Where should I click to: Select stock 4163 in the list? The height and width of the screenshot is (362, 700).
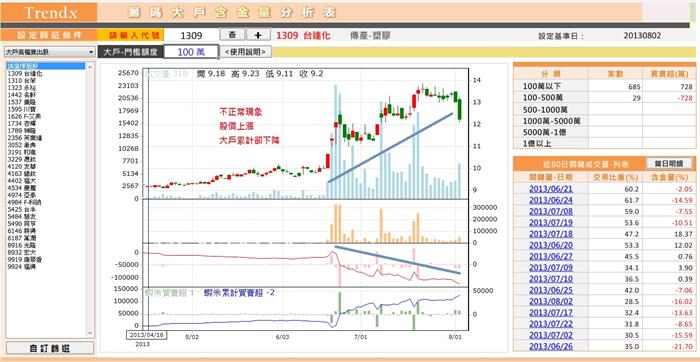22,174
